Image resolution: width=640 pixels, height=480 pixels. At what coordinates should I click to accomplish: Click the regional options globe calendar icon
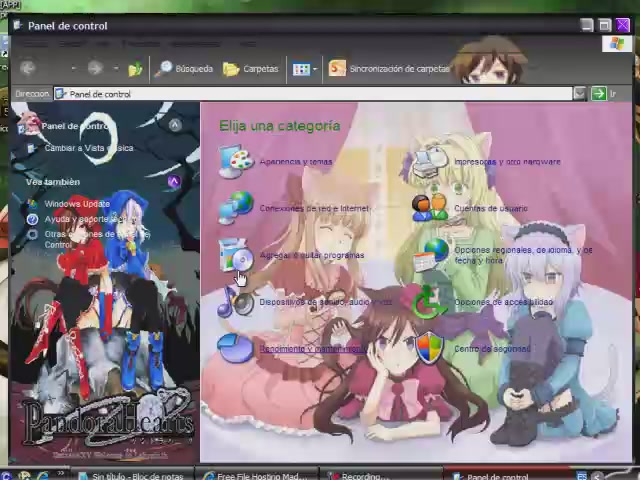point(431,255)
